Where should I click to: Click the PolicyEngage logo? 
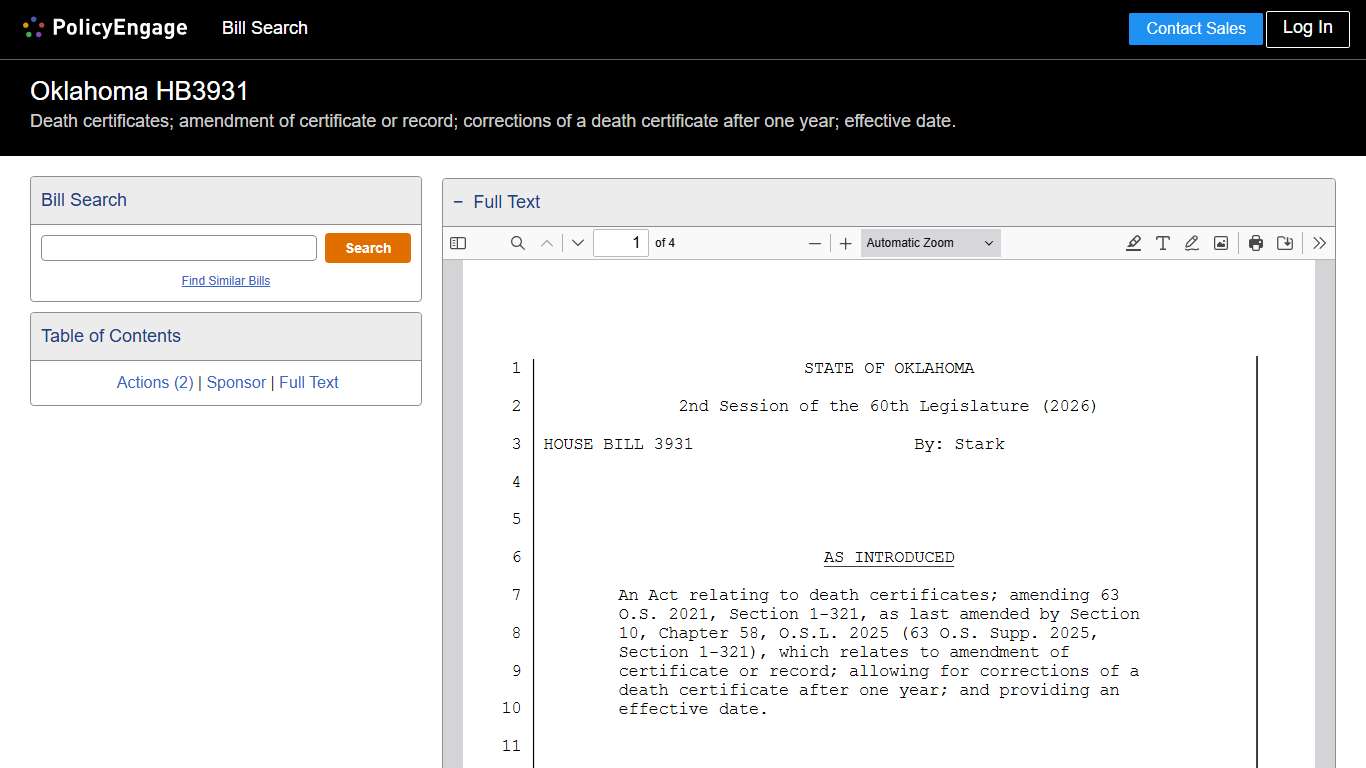click(104, 28)
